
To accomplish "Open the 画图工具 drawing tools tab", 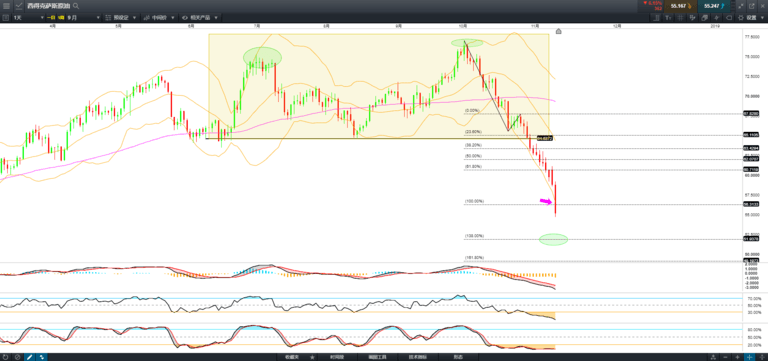I will [377, 357].
